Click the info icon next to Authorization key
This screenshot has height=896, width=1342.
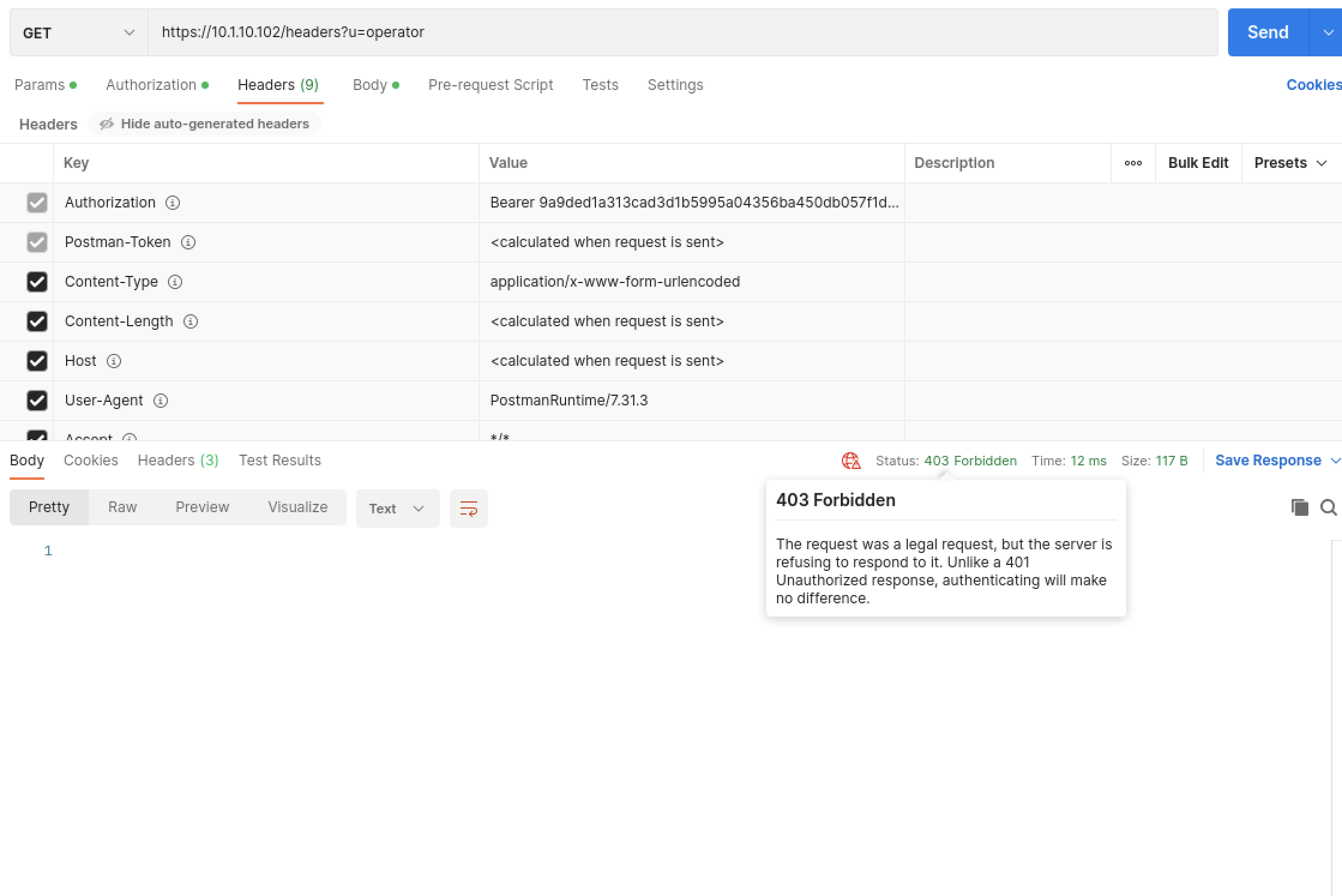point(173,203)
